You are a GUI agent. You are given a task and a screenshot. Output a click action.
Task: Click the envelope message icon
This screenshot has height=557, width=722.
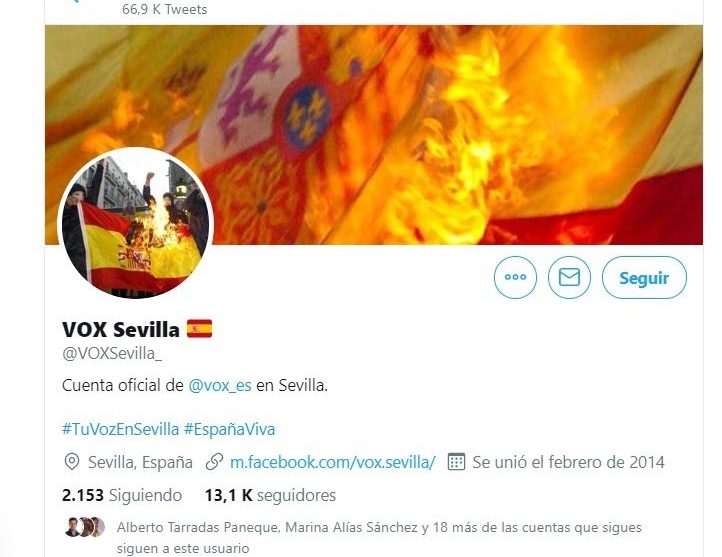click(569, 277)
